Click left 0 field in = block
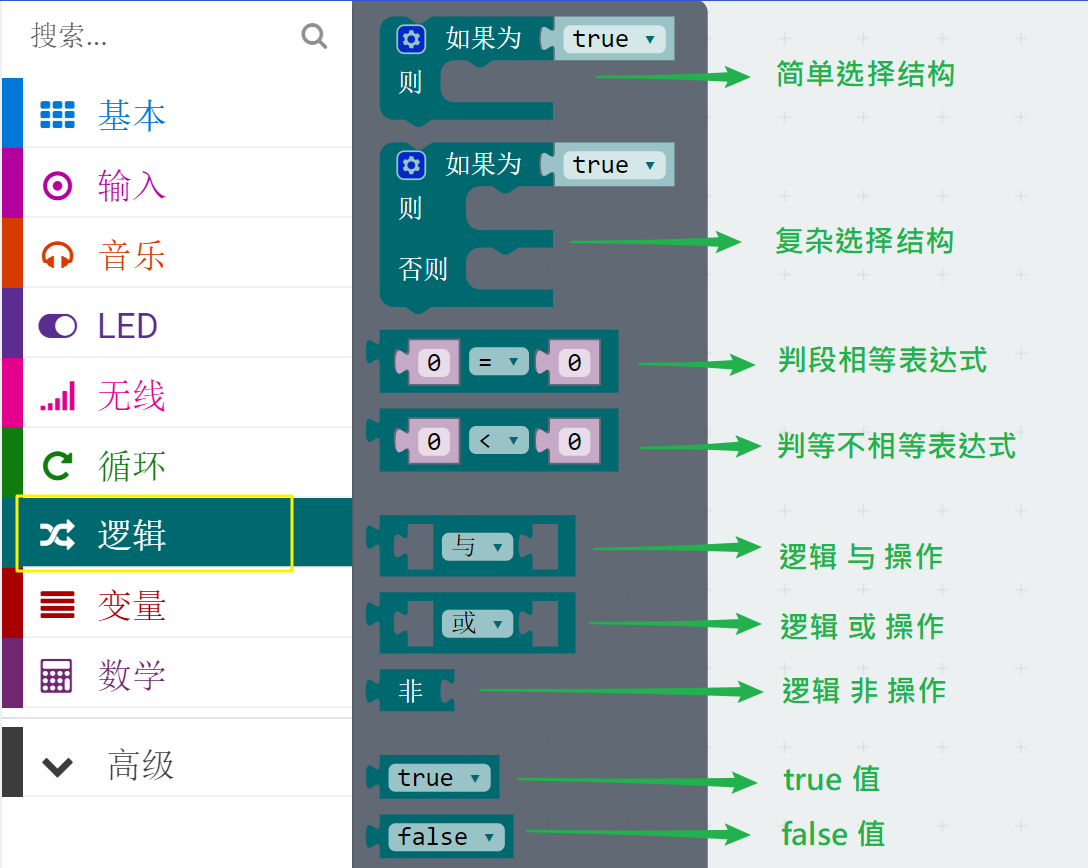This screenshot has width=1088, height=868. pos(434,362)
